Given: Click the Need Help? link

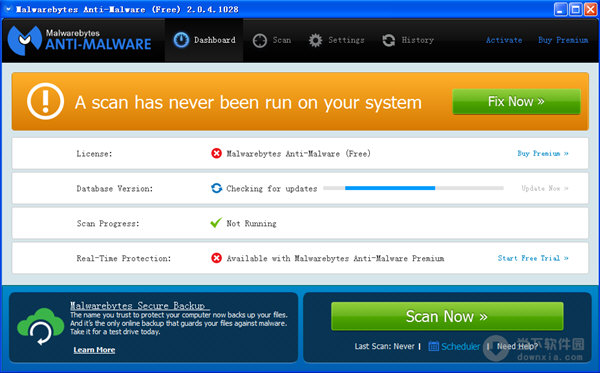Looking at the screenshot, I should (x=517, y=347).
